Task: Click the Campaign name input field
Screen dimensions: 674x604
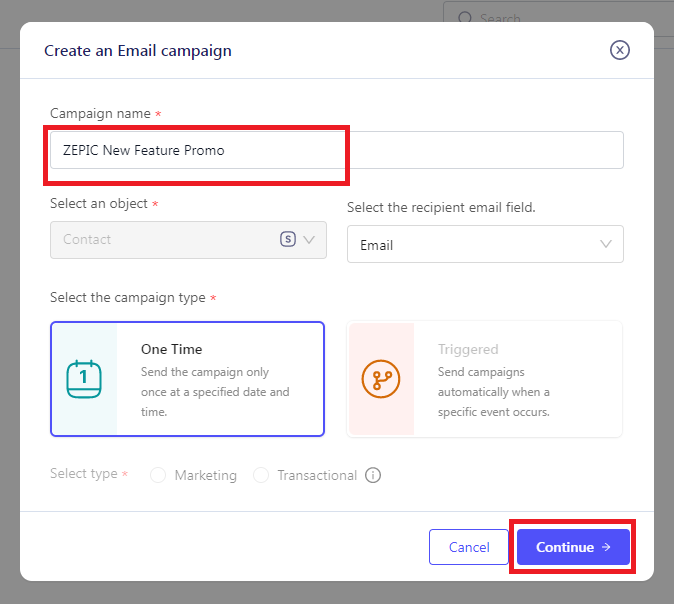Action: (337, 150)
